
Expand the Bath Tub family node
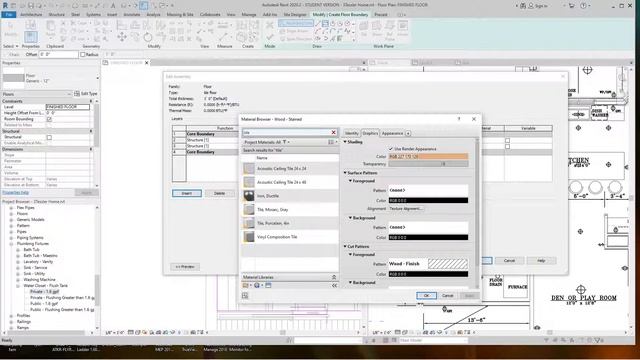(x=18, y=250)
